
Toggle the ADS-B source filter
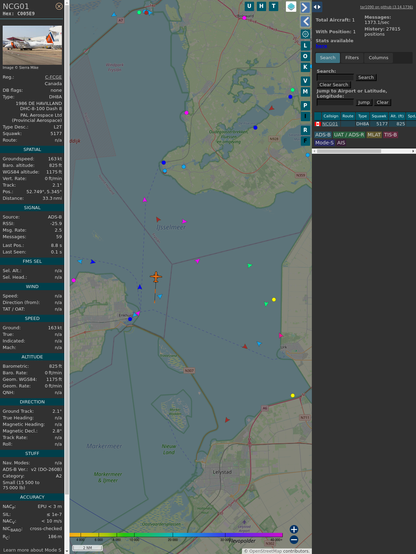point(323,135)
